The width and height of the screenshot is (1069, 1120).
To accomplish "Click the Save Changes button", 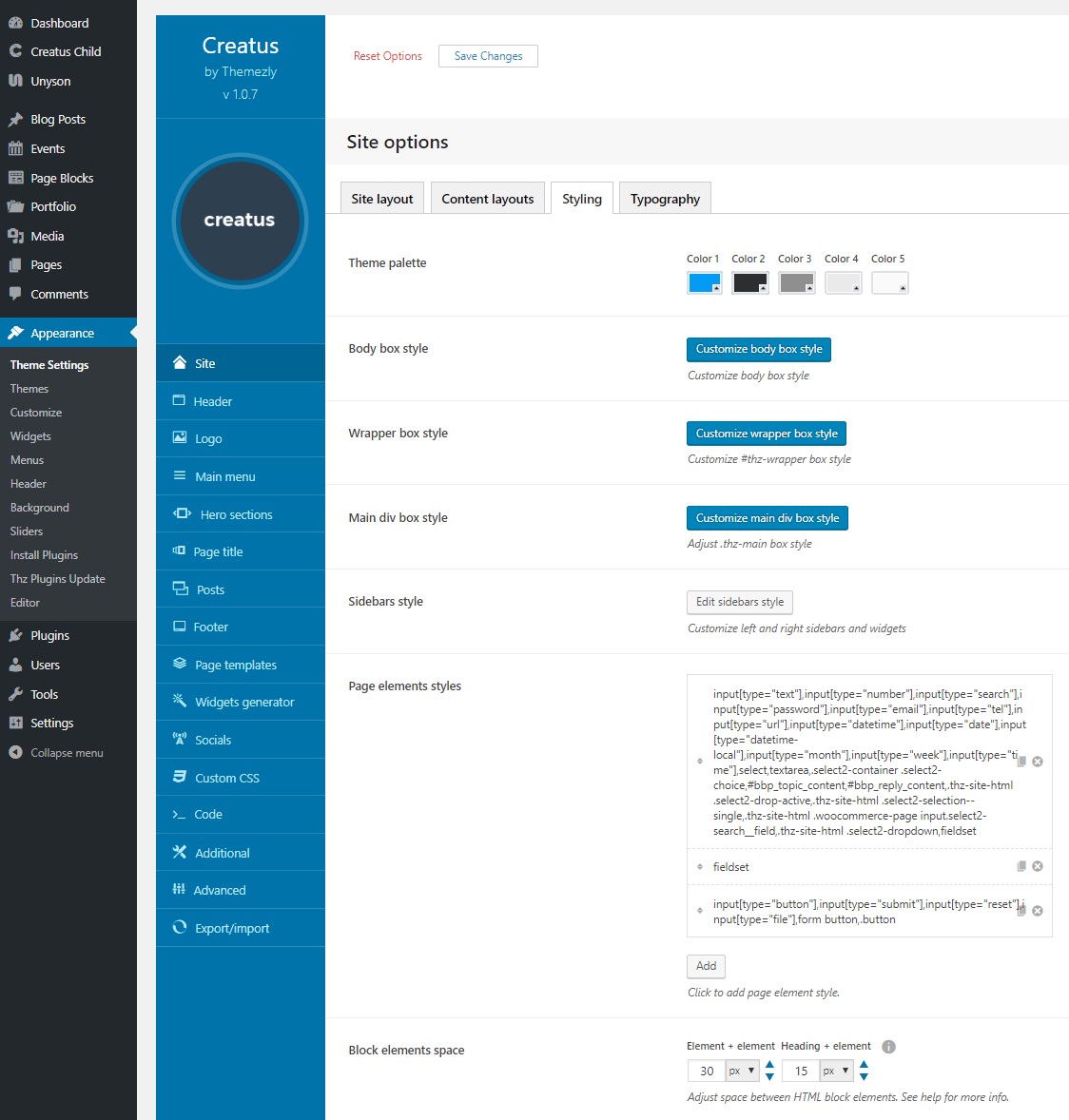I will [488, 56].
